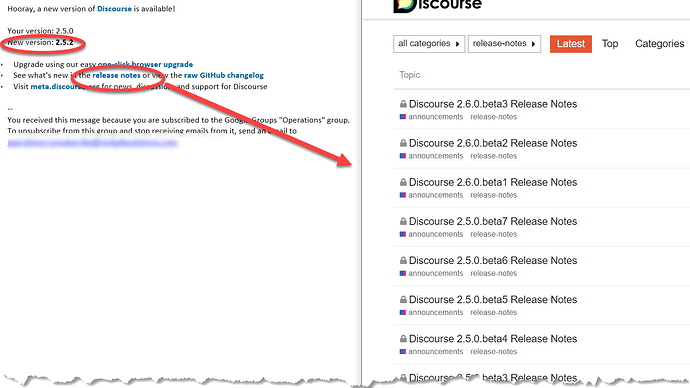This screenshot has width=690, height=388.
Task: Open the Discourse link in the email
Action: (x=114, y=9)
